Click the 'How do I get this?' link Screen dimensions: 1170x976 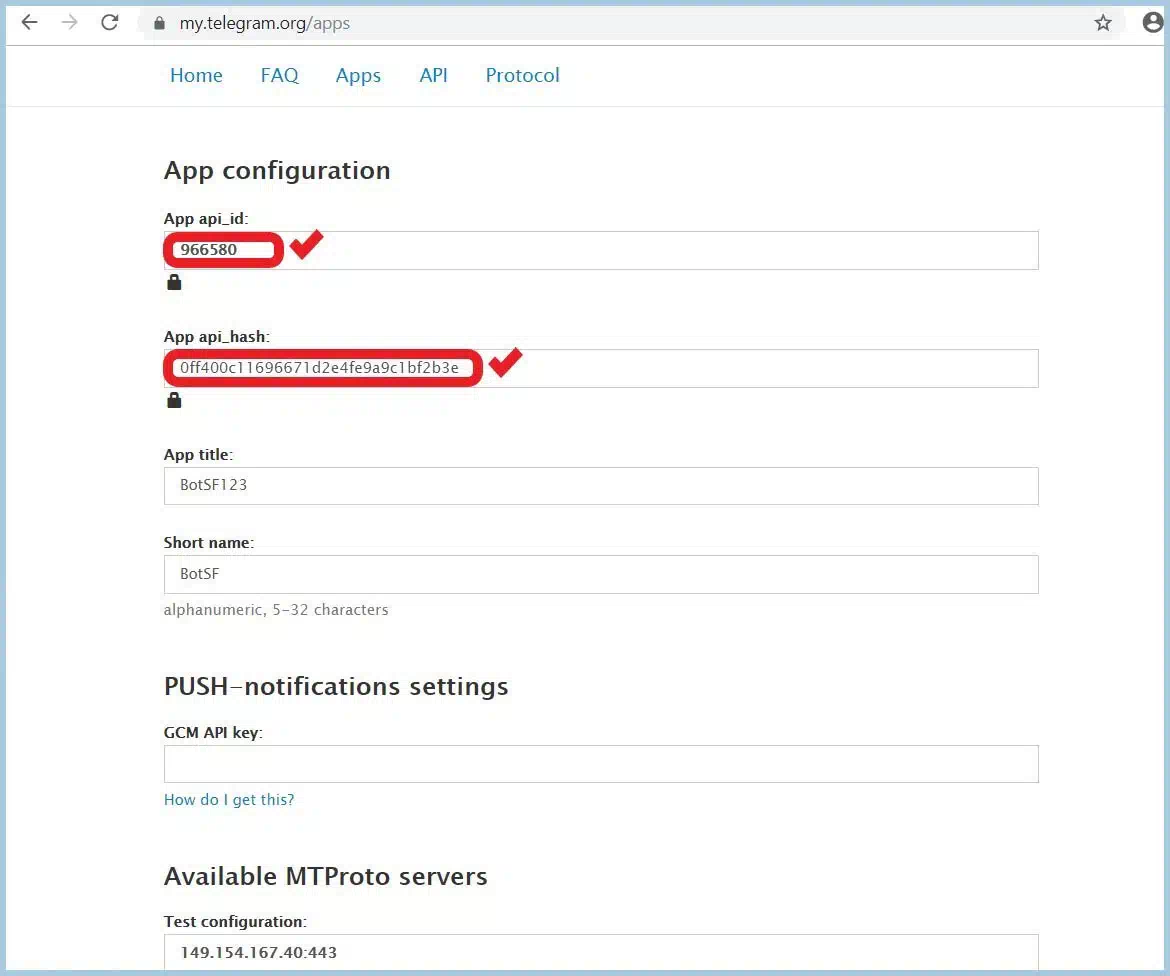click(x=229, y=800)
